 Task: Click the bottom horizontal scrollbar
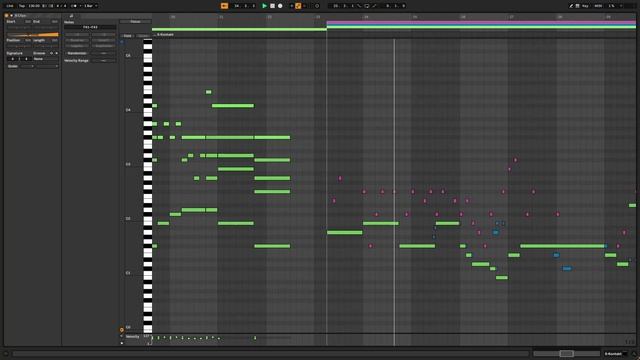click(x=270, y=354)
